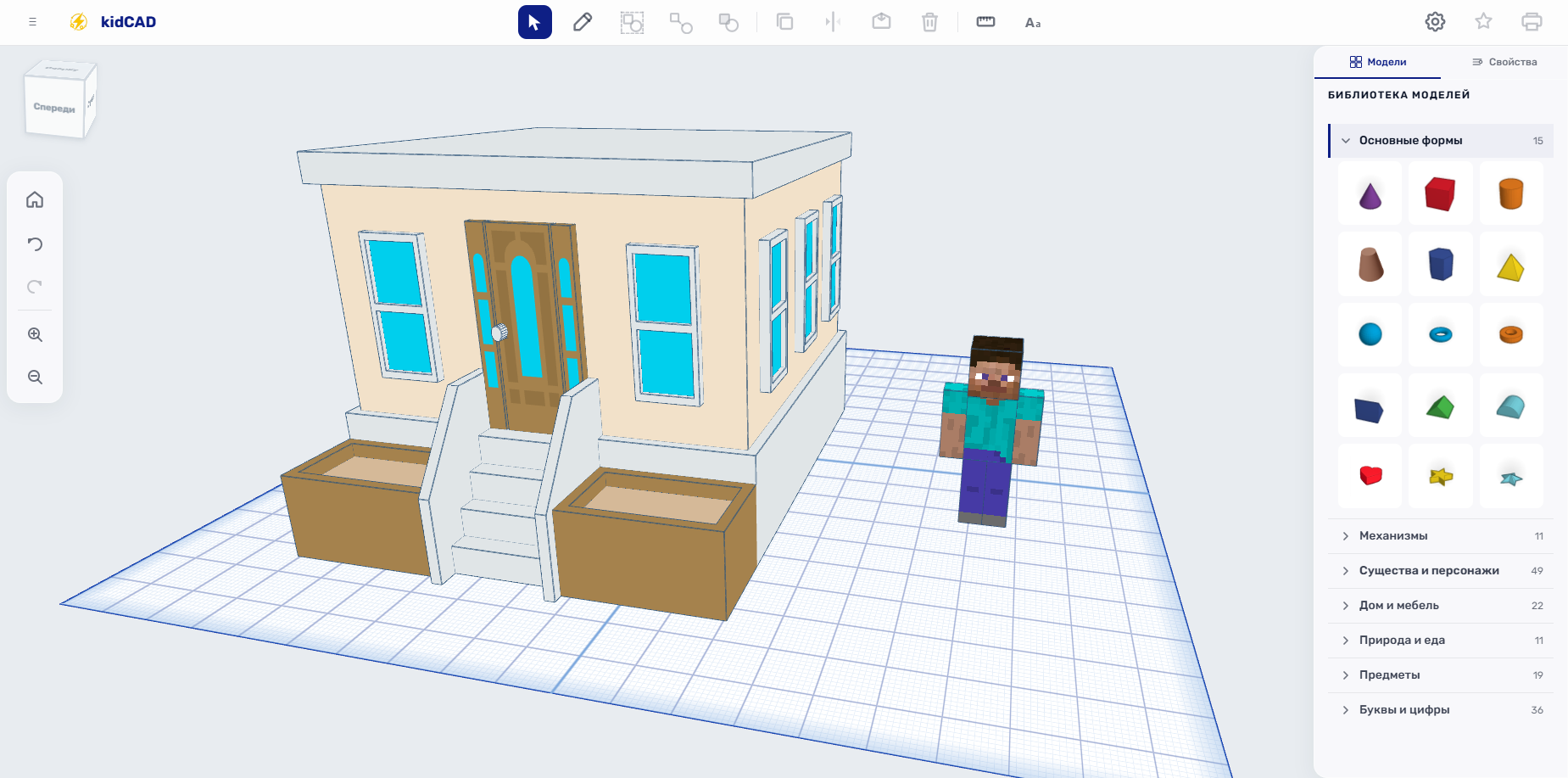This screenshot has width=1568, height=778.
Task: Pick the teal half-cylinder shape
Action: coord(1511,406)
